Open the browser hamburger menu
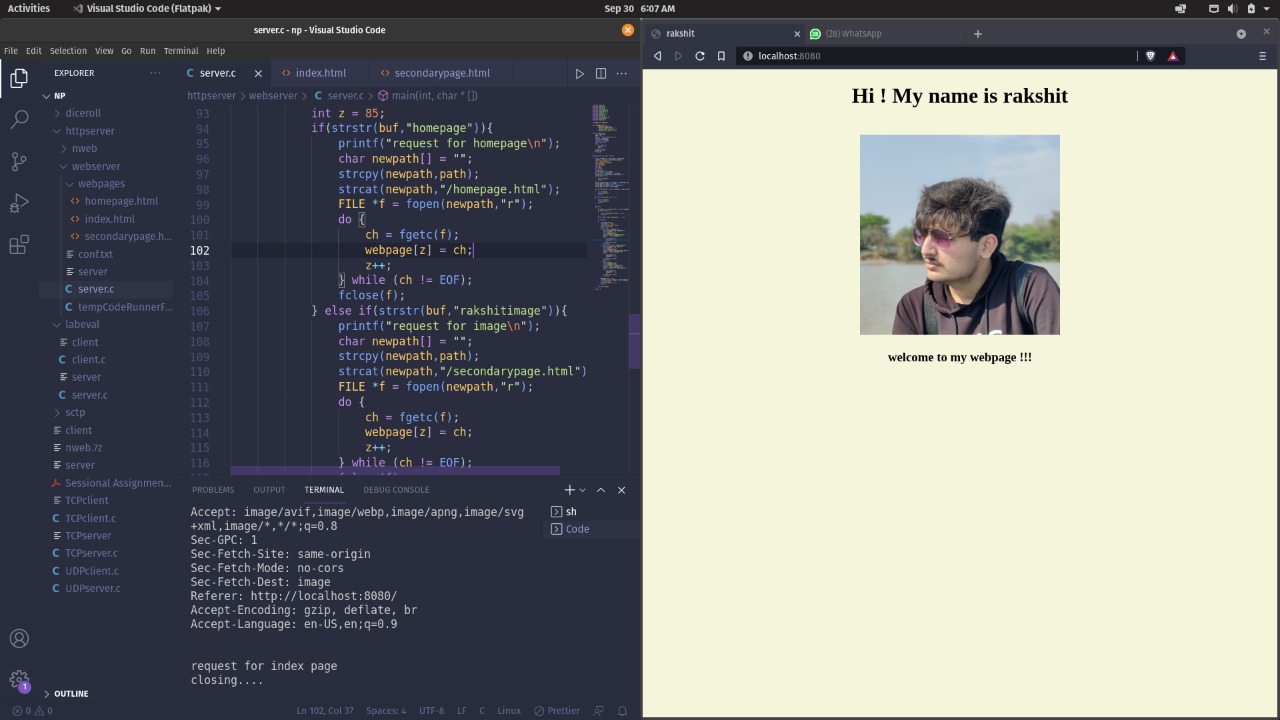 [1262, 56]
